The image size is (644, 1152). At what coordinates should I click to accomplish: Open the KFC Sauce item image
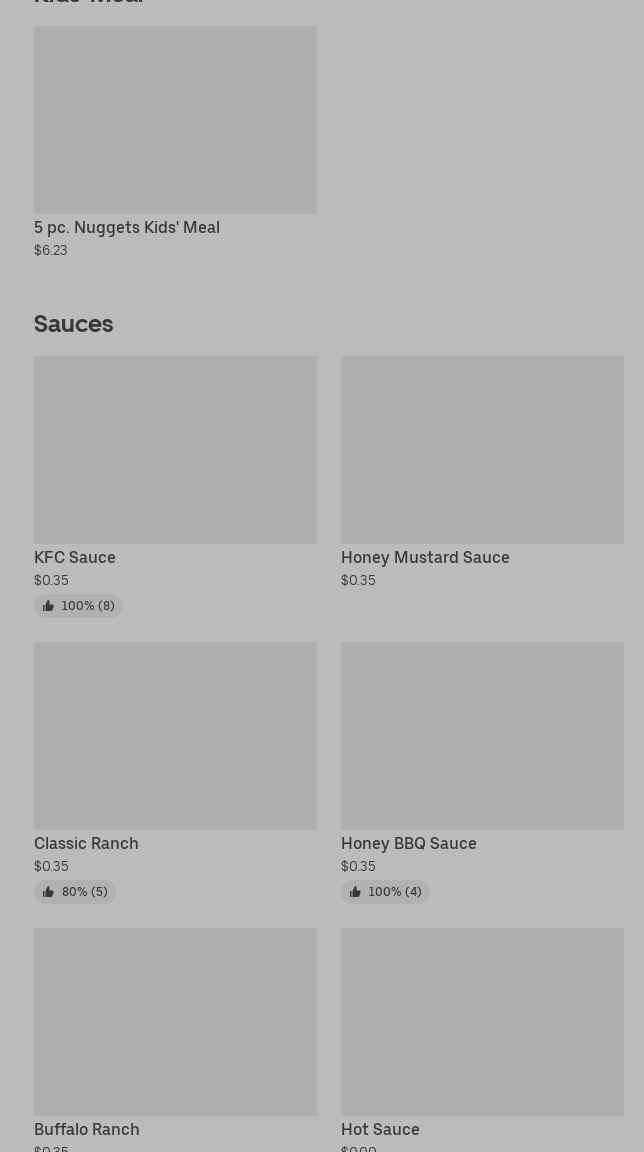175,450
